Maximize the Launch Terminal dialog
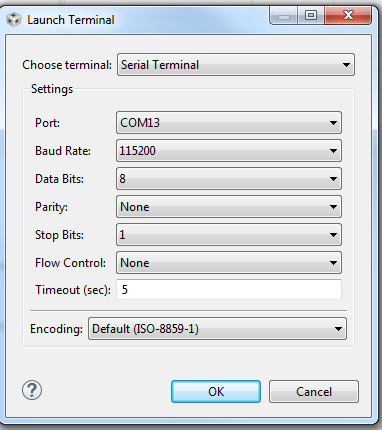 (311, 16)
